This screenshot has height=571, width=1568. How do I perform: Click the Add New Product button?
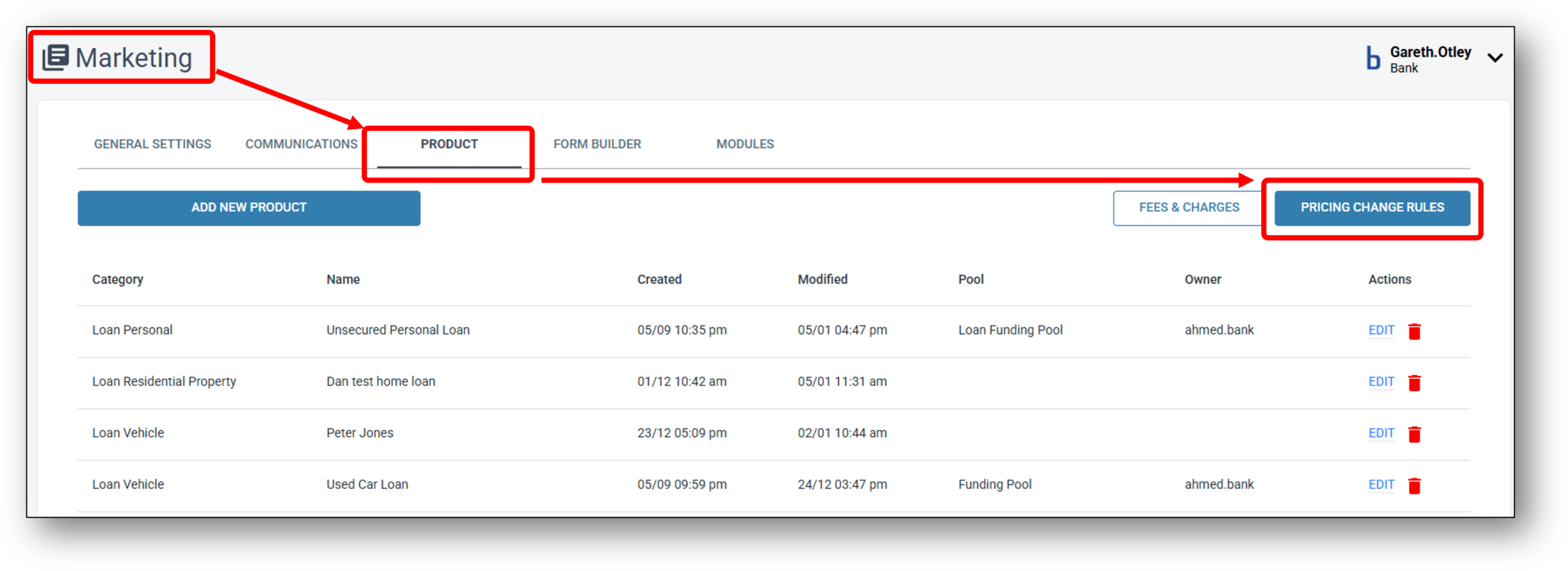point(249,208)
